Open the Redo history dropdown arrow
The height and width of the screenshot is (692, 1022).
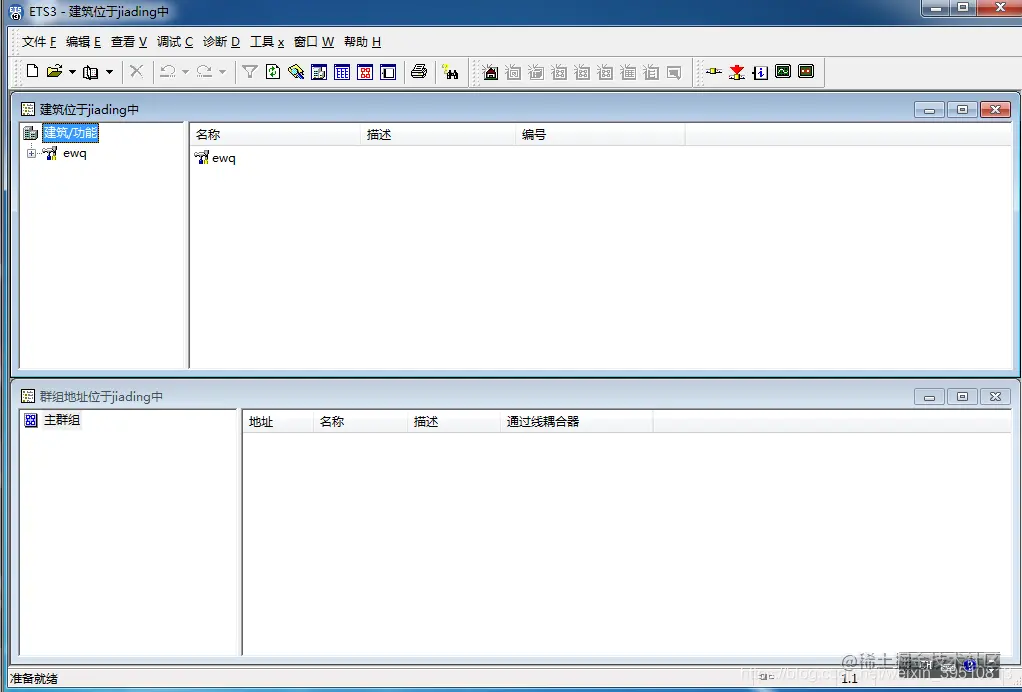tap(222, 72)
